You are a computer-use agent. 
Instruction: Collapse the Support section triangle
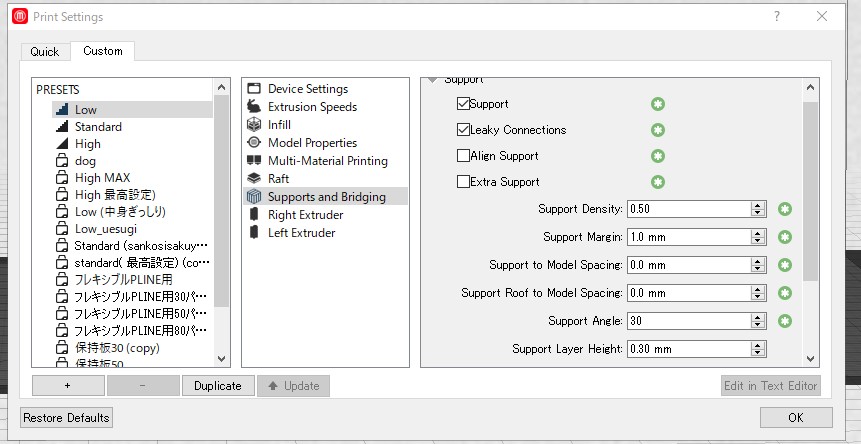(433, 80)
